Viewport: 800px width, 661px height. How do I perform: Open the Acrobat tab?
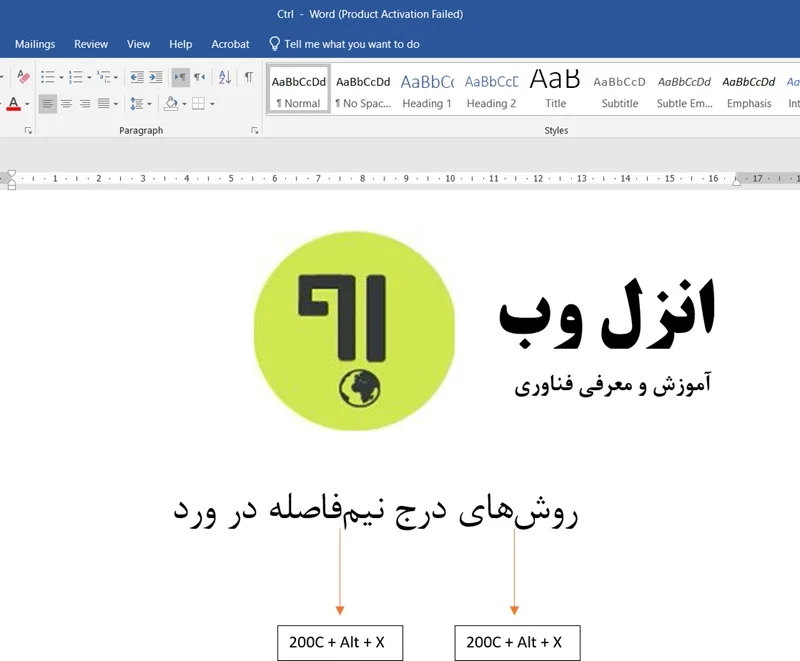[230, 44]
